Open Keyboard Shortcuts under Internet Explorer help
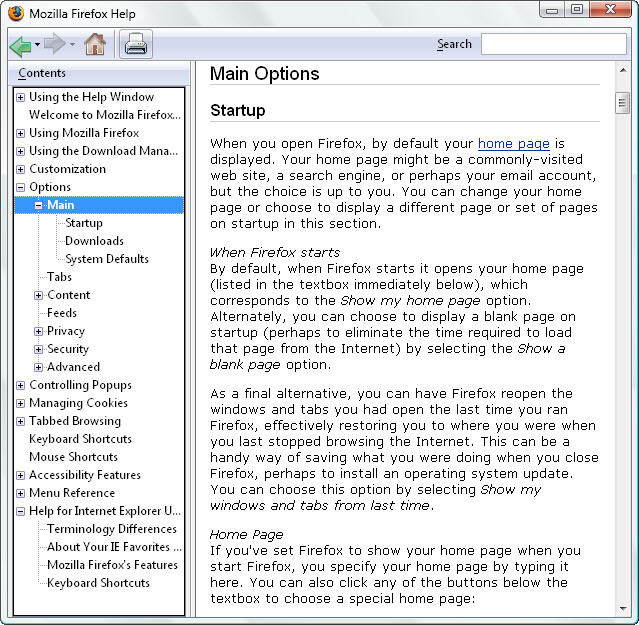639x625 pixels. [98, 583]
